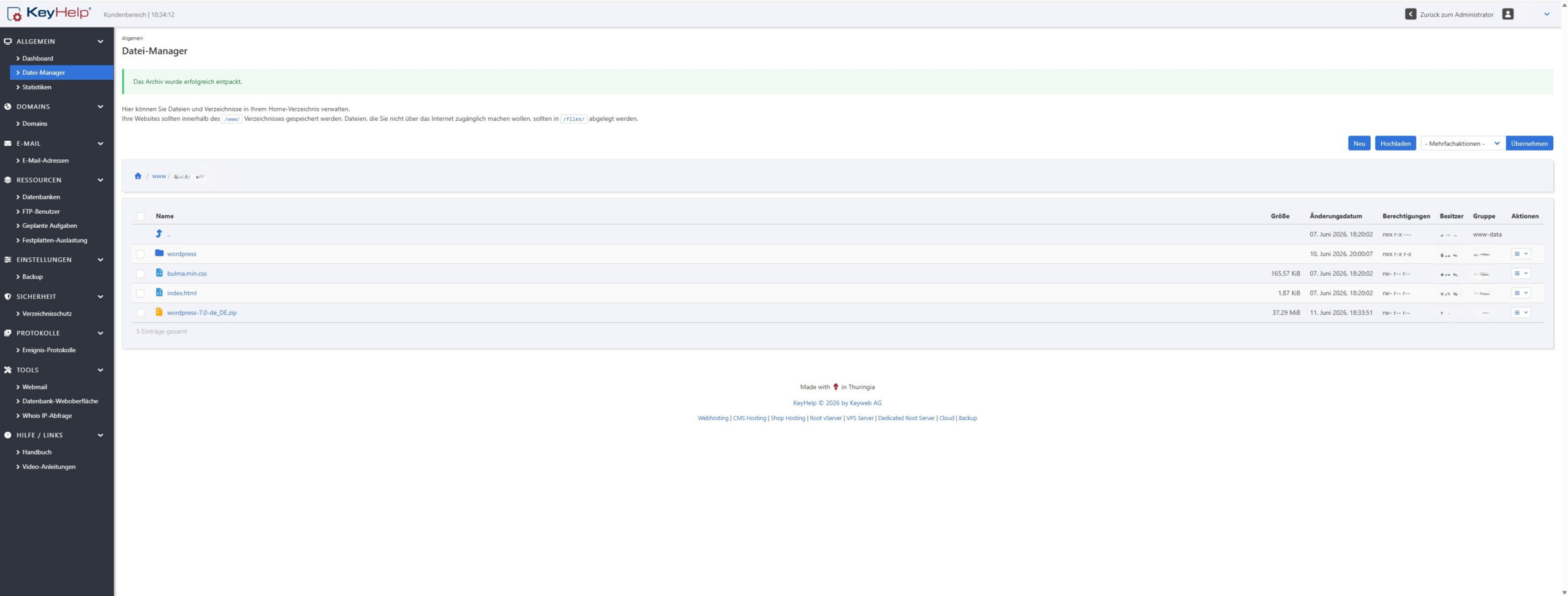
Task: Open the index.html file link
Action: [x=181, y=293]
